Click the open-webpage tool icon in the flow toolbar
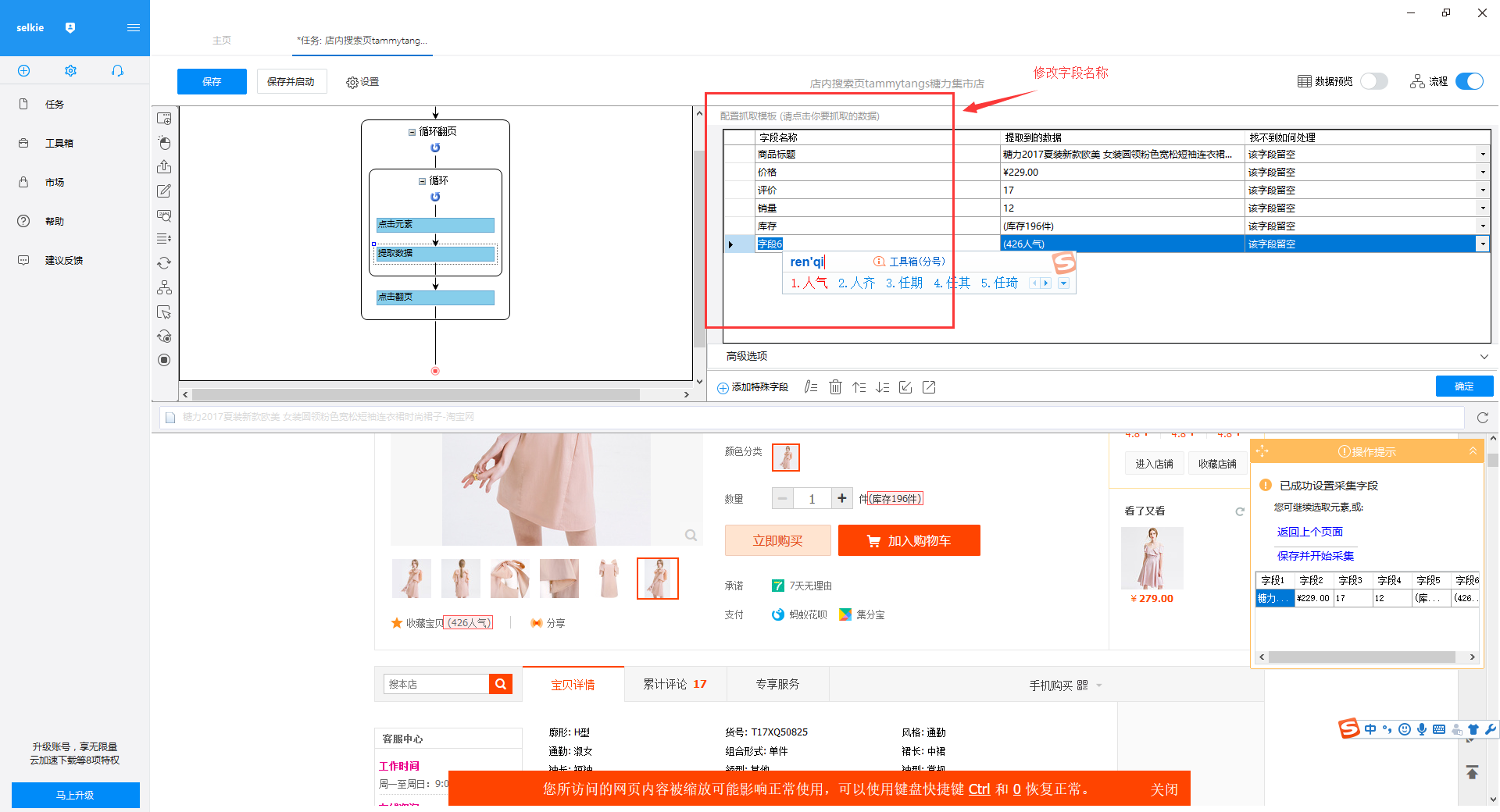The height and width of the screenshot is (812, 1500). (164, 119)
